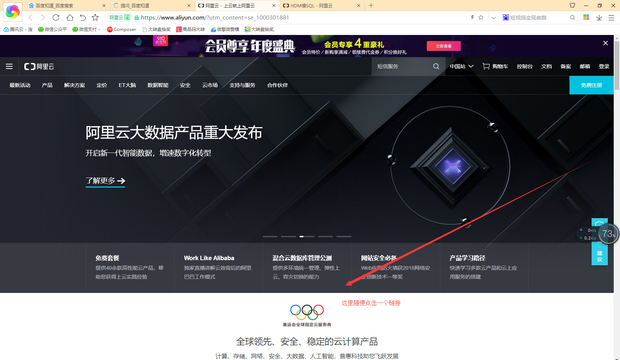Reload the page with refresh icon

point(56,17)
